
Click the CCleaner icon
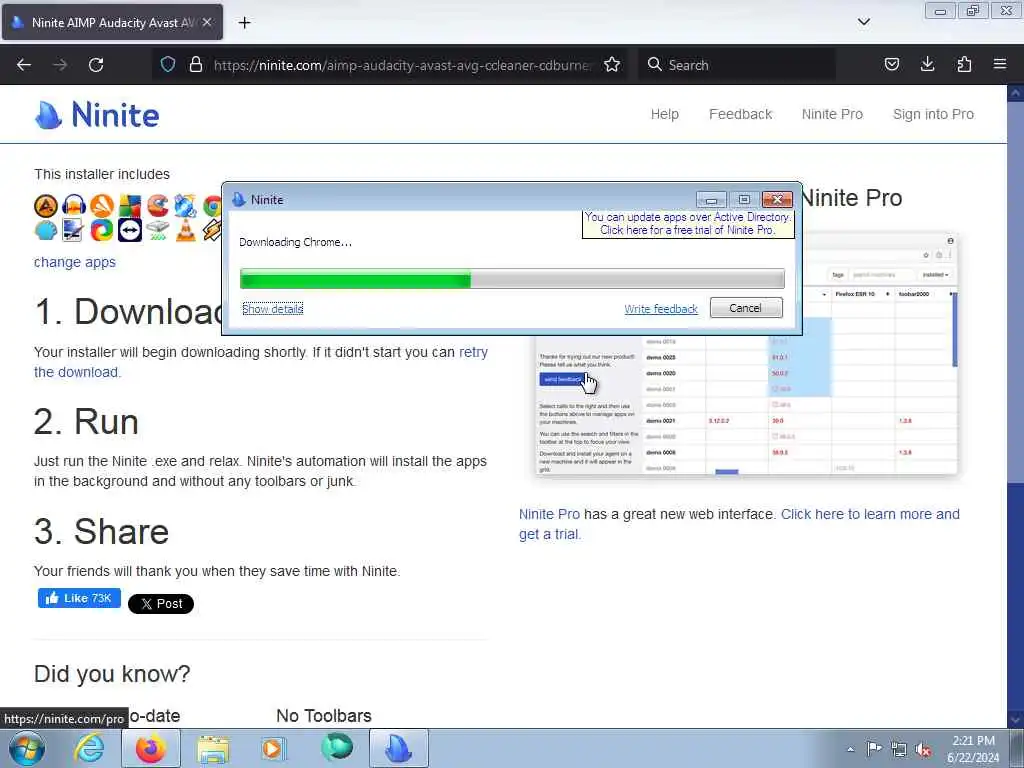tap(157, 206)
